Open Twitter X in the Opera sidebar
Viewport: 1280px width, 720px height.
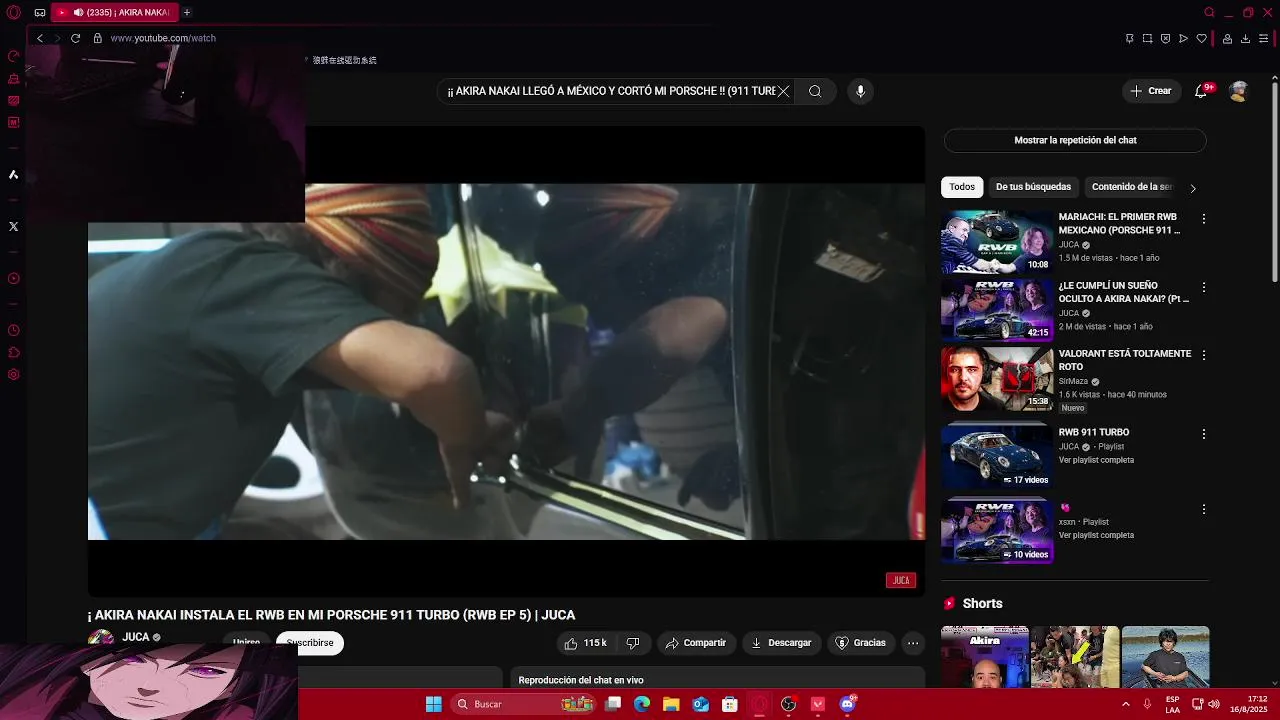tap(13, 227)
